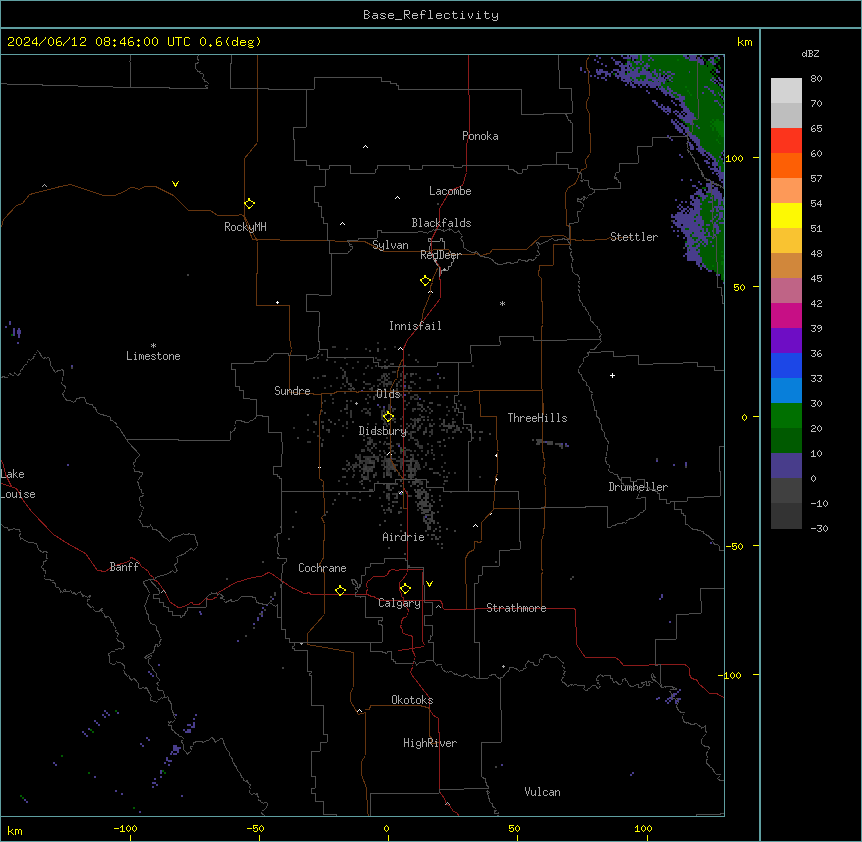Screen dimensions: 862x842
Task: Click the RedDeer city label
Action: coord(440,255)
